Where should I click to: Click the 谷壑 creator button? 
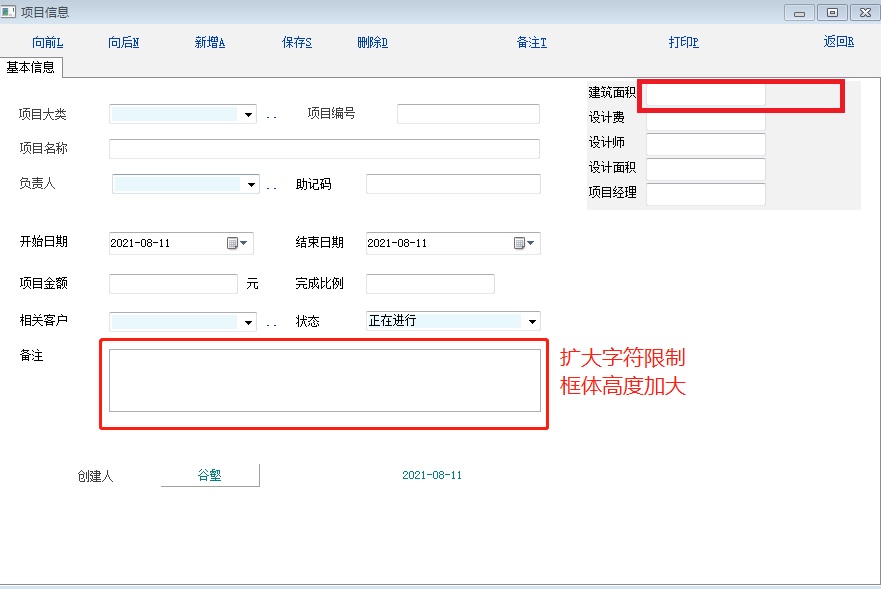point(210,475)
